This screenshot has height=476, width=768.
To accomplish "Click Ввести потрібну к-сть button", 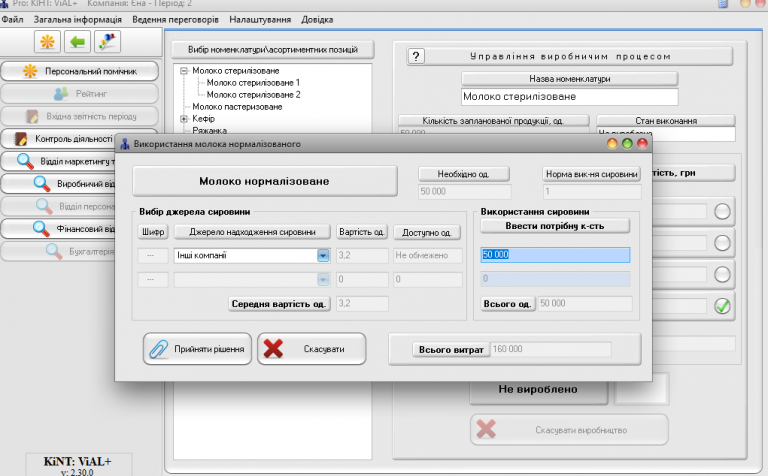I will tap(555, 226).
